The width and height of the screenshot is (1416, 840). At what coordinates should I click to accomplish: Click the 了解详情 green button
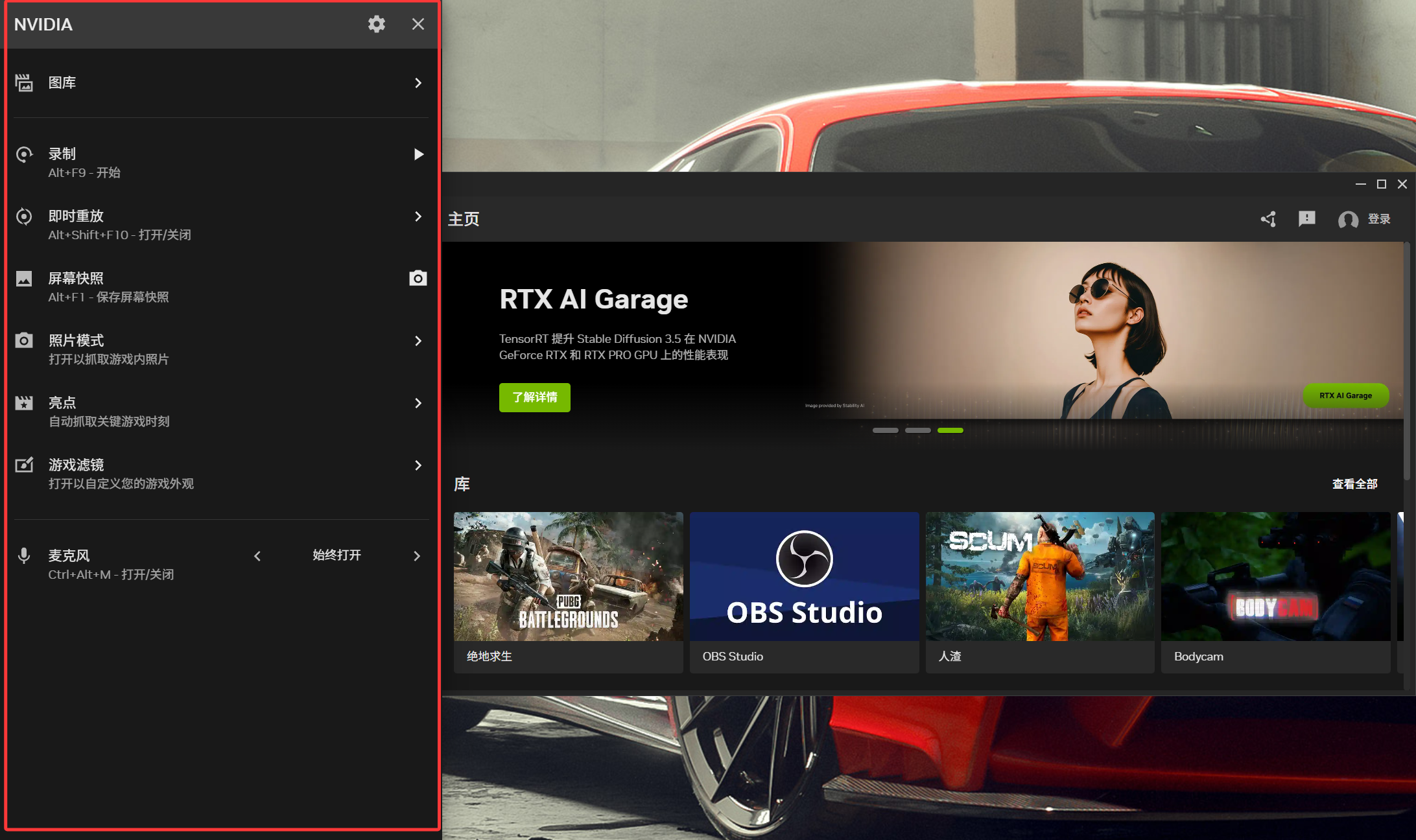pos(534,397)
